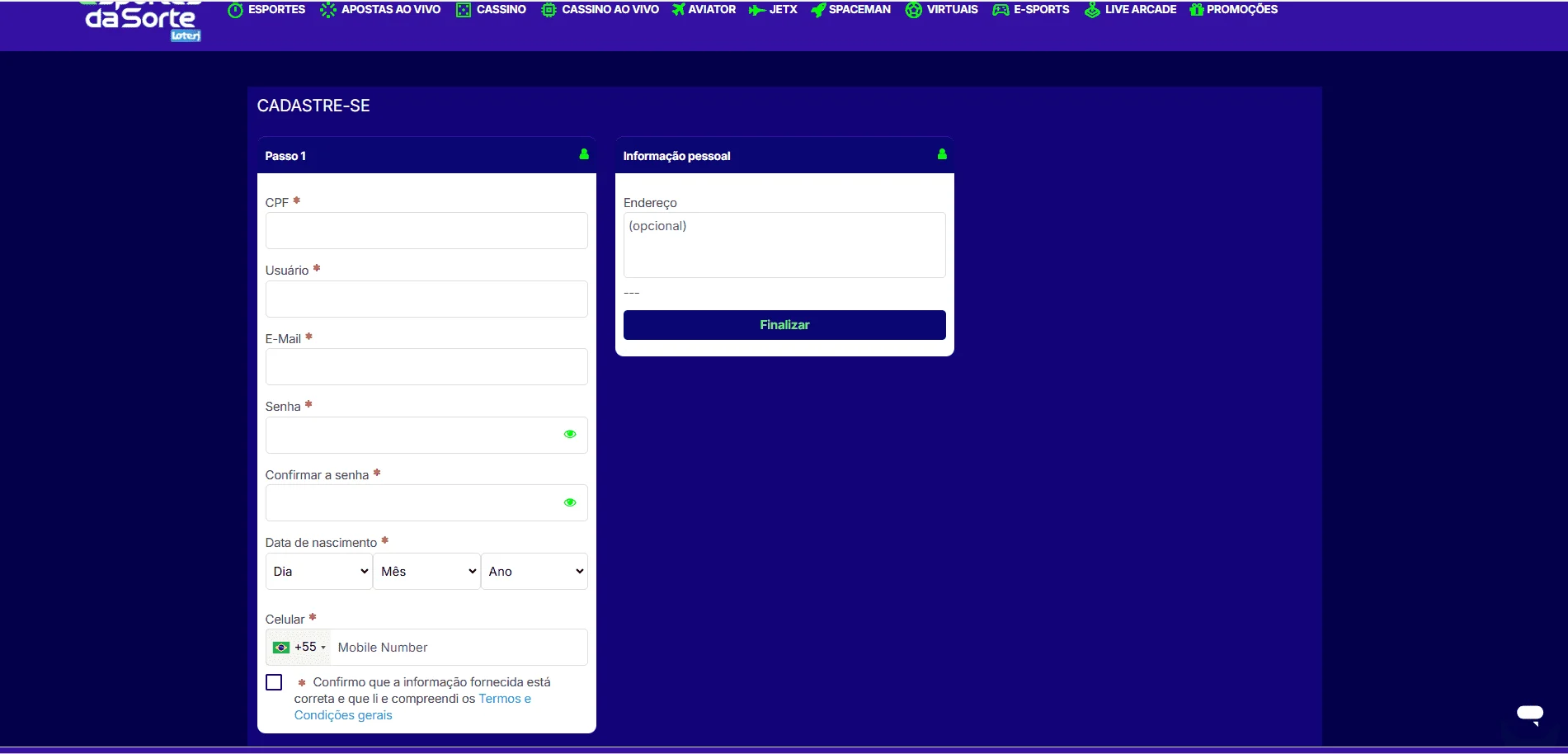Viewport: 1568px width, 754px height.
Task: Click the Brazil flag in Celular field
Action: pyautogui.click(x=281, y=648)
